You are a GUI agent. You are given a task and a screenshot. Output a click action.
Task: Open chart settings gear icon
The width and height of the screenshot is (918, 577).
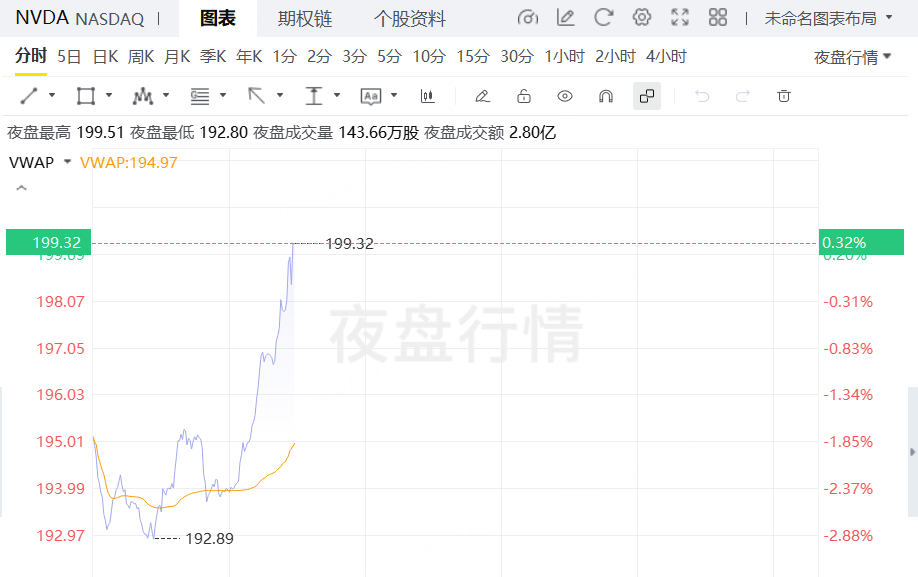click(x=642, y=18)
